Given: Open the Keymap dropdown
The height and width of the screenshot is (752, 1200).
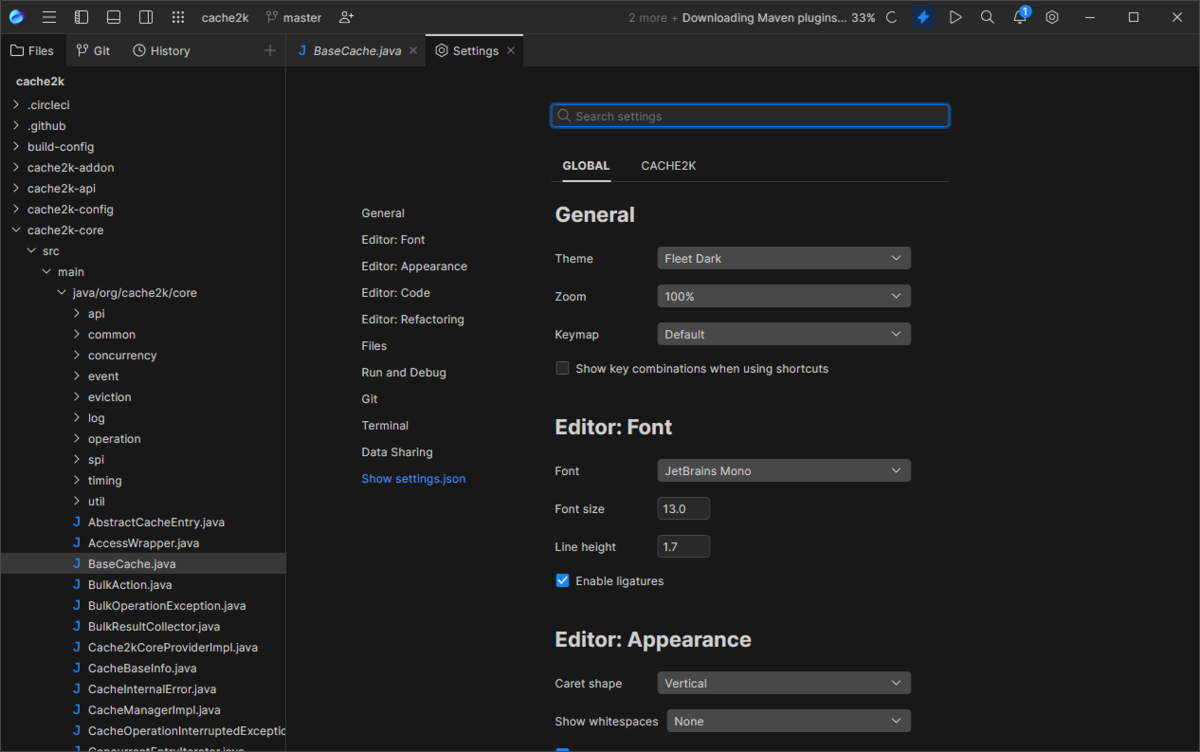Looking at the screenshot, I should pyautogui.click(x=784, y=334).
